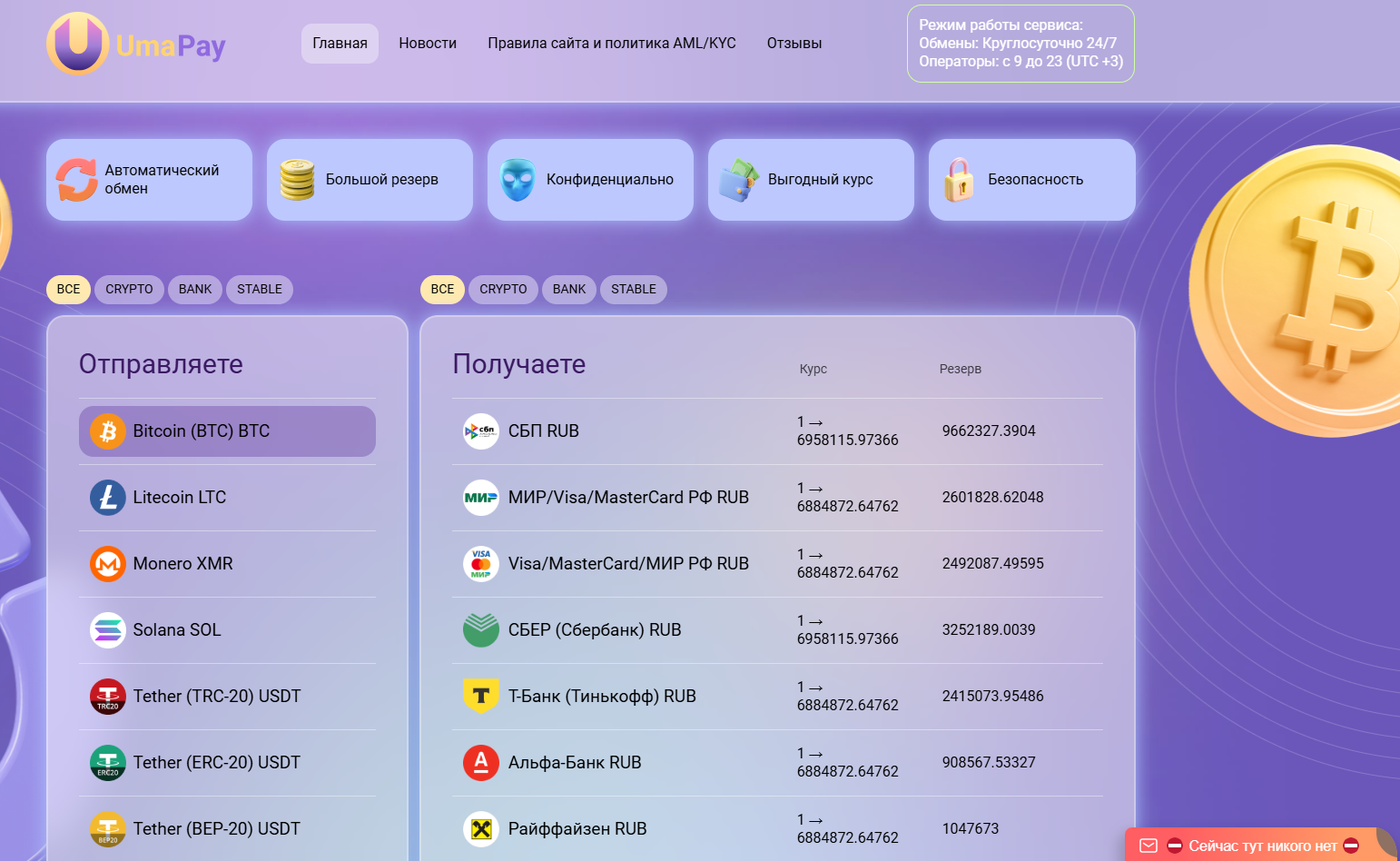
Task: Click the Tether ERC-20 icon
Action: pos(108,763)
